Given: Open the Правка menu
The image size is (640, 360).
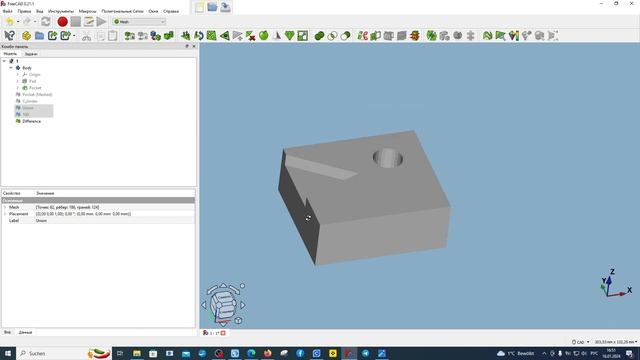Looking at the screenshot, I should point(24,11).
